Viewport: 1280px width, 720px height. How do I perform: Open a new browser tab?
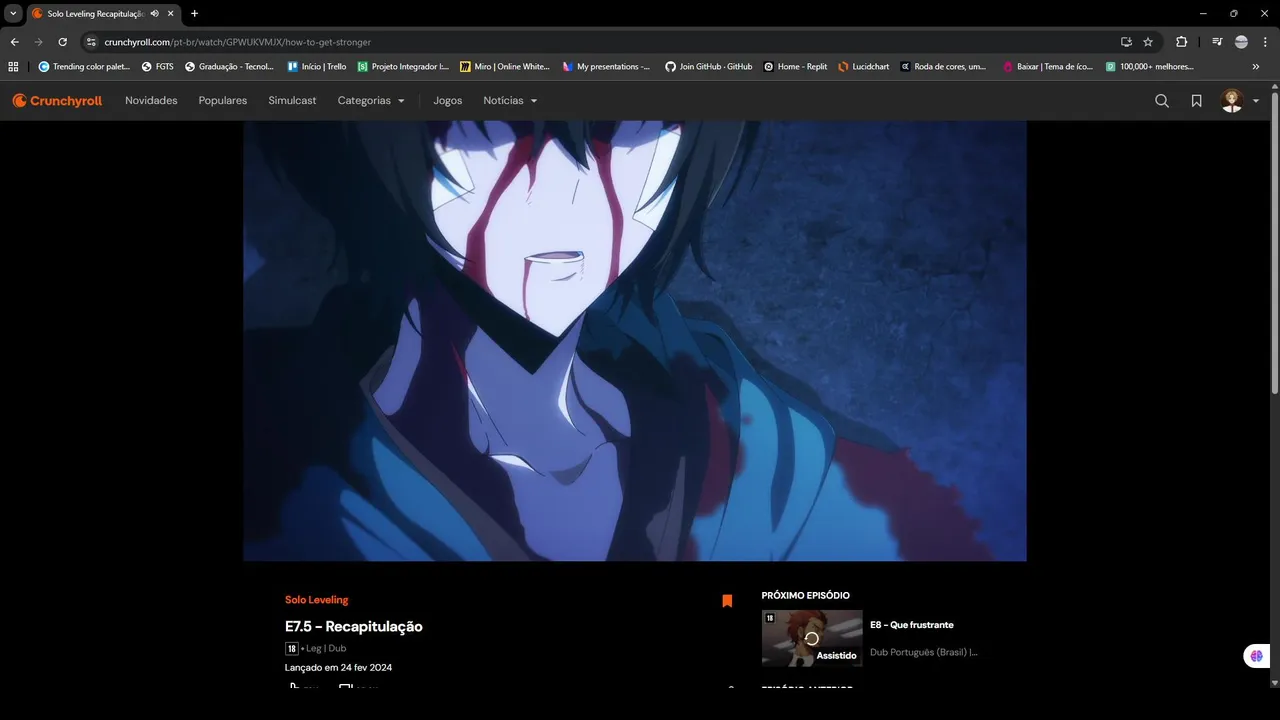(x=194, y=13)
